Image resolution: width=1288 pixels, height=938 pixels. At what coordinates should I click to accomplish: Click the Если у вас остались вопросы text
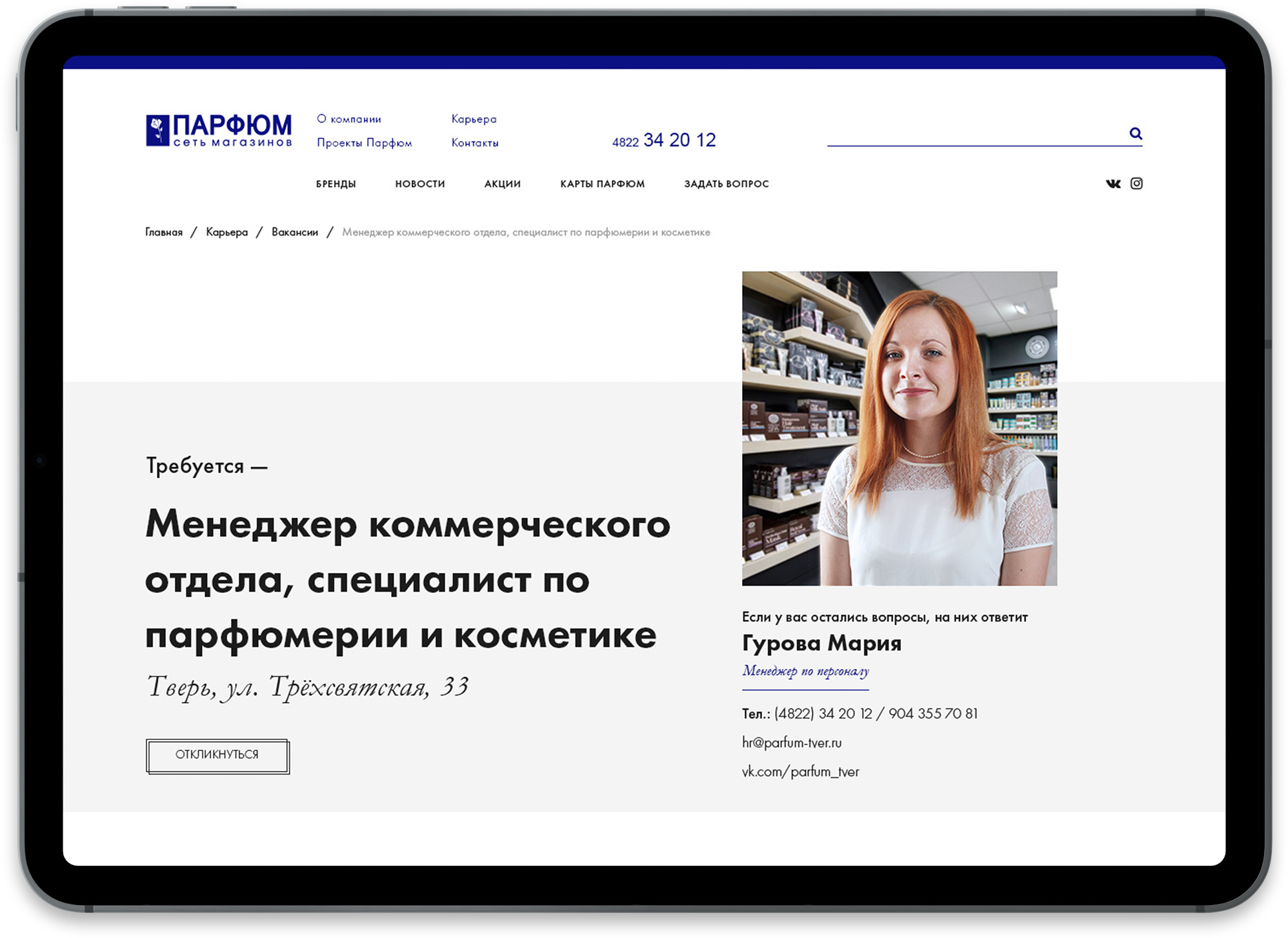pyautogui.click(x=885, y=617)
